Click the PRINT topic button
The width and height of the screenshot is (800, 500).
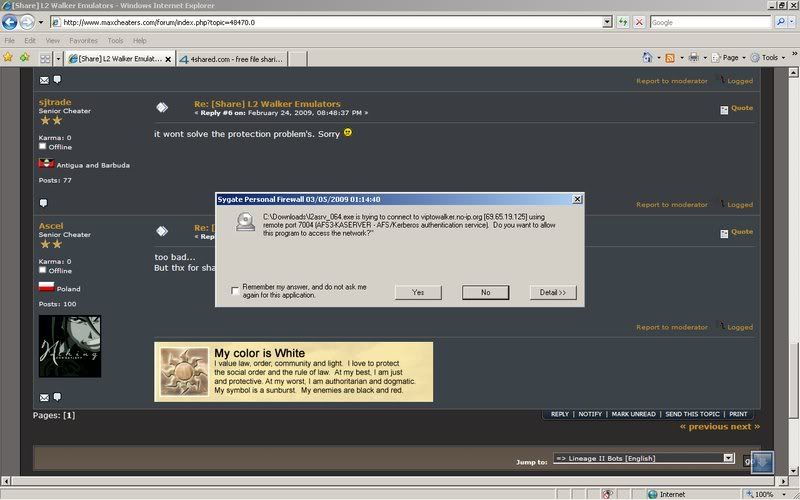(738, 414)
